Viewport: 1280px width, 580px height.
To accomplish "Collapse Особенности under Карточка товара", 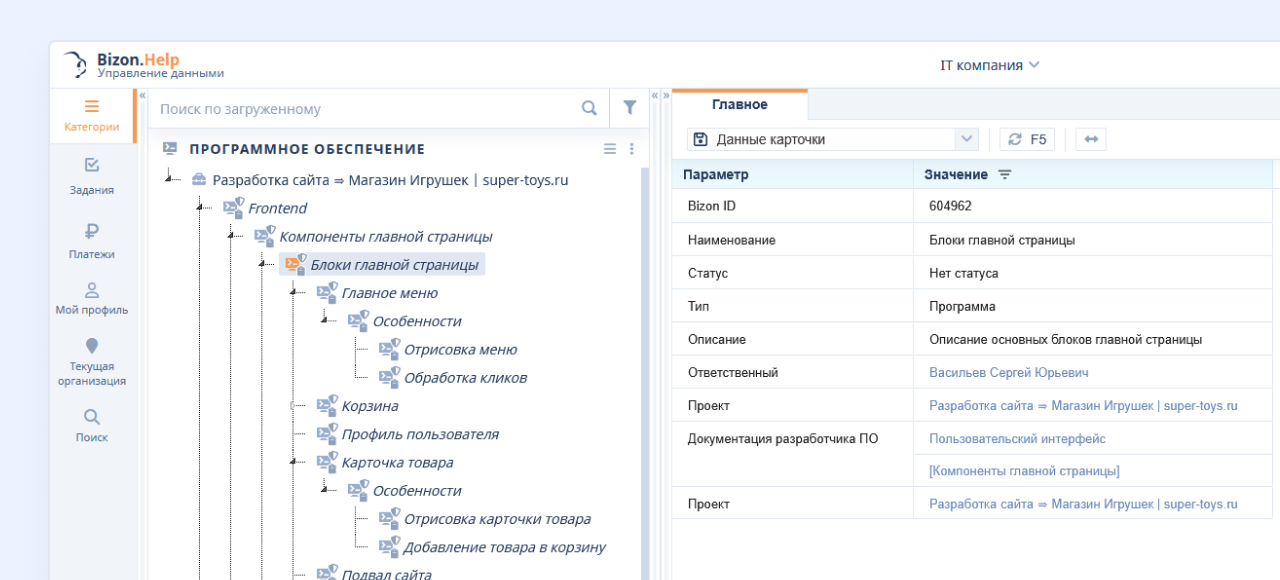I will [x=325, y=490].
